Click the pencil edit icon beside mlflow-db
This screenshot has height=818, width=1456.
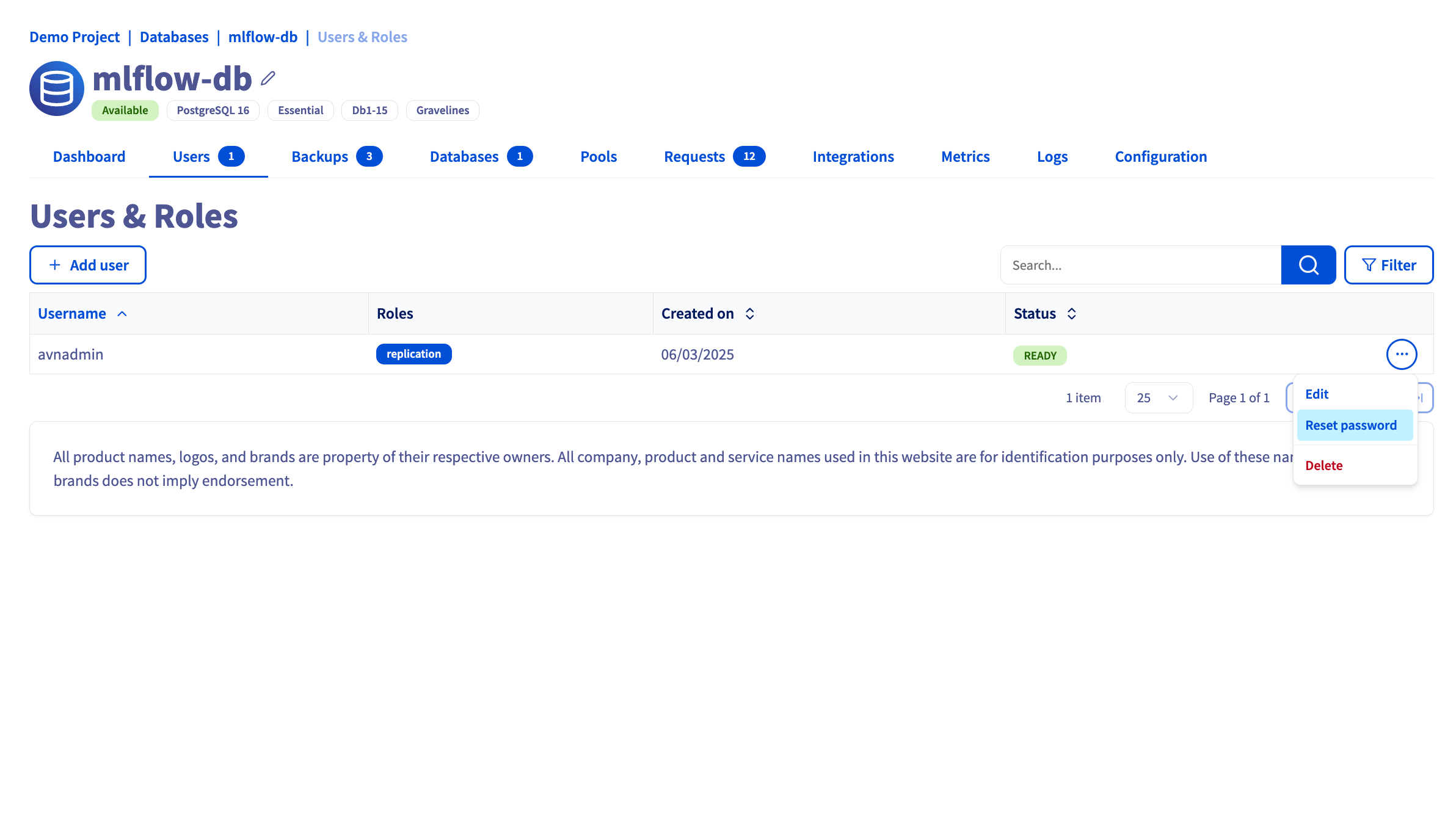pos(268,78)
